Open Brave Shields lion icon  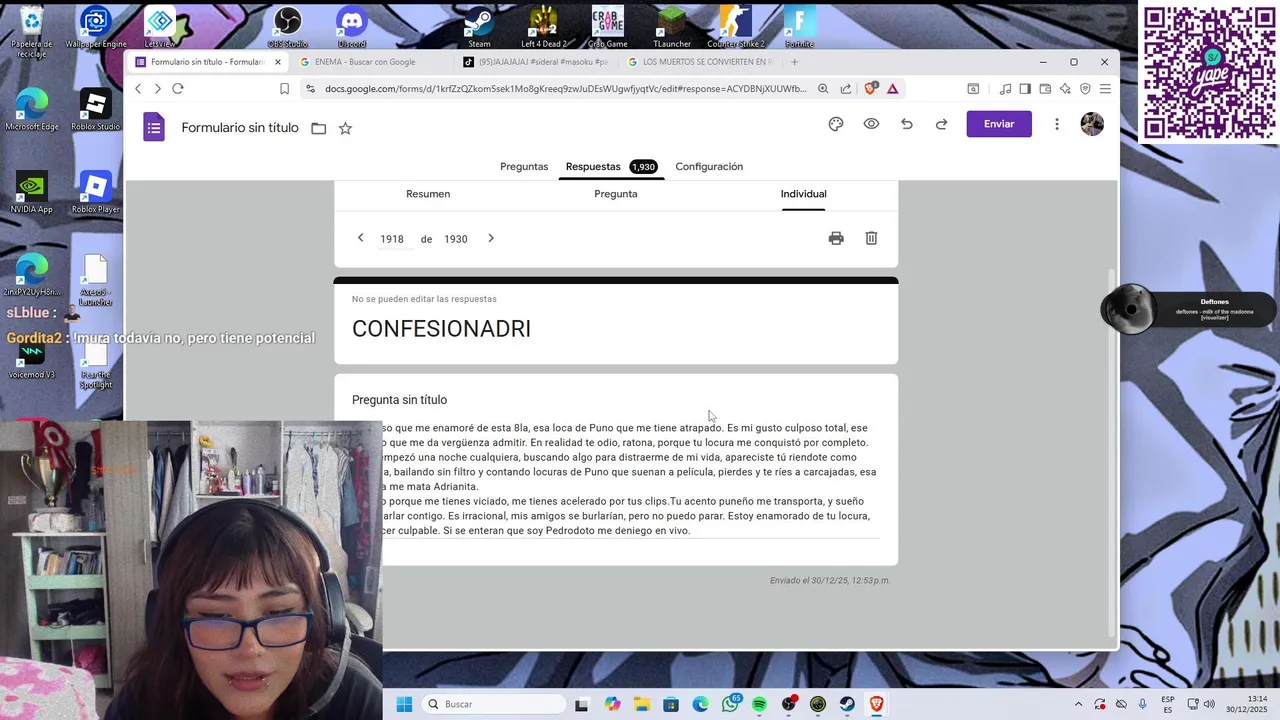tap(870, 89)
